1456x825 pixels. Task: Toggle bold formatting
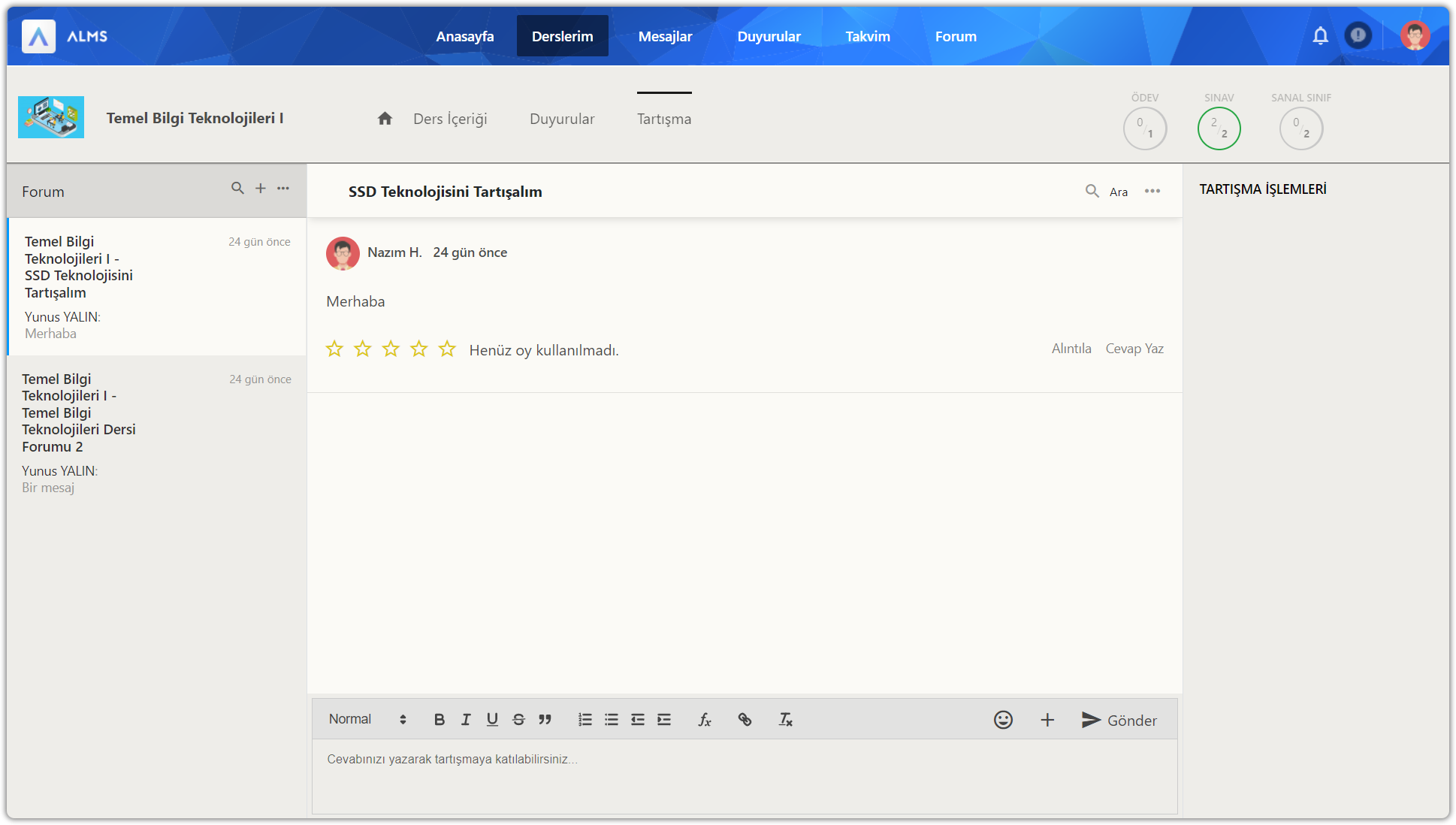tap(440, 720)
